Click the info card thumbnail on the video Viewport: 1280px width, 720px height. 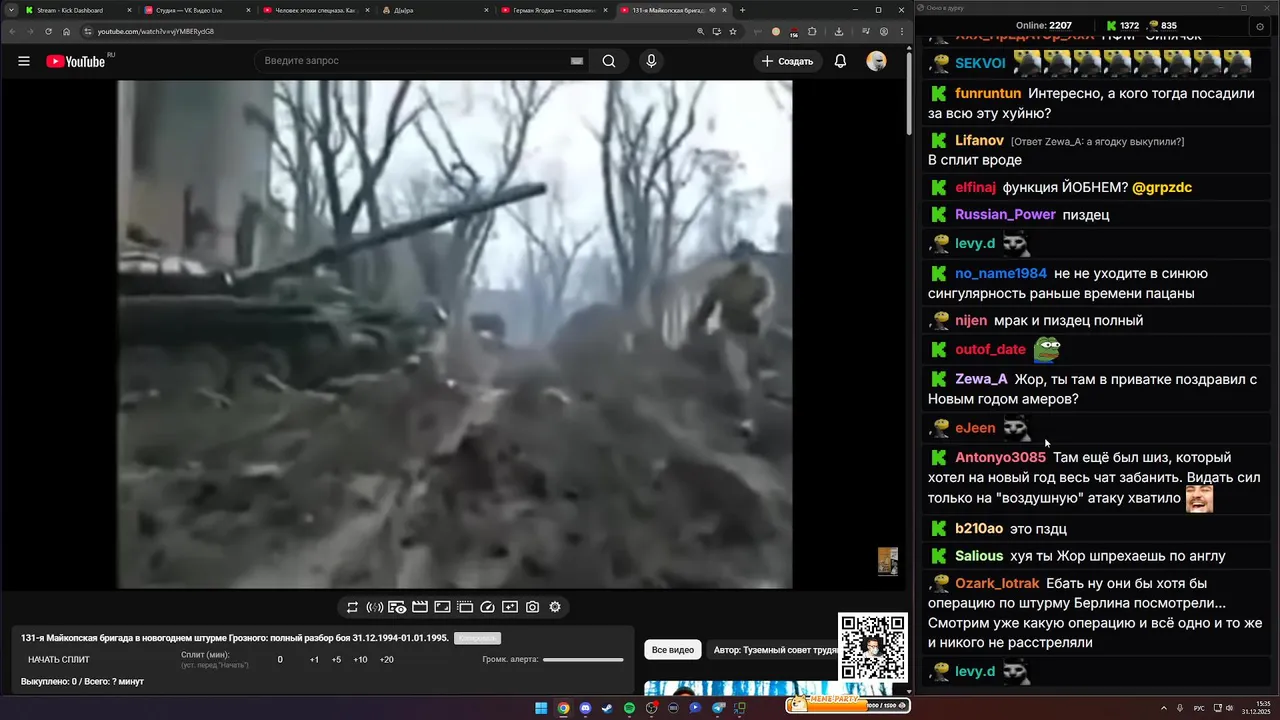point(887,561)
